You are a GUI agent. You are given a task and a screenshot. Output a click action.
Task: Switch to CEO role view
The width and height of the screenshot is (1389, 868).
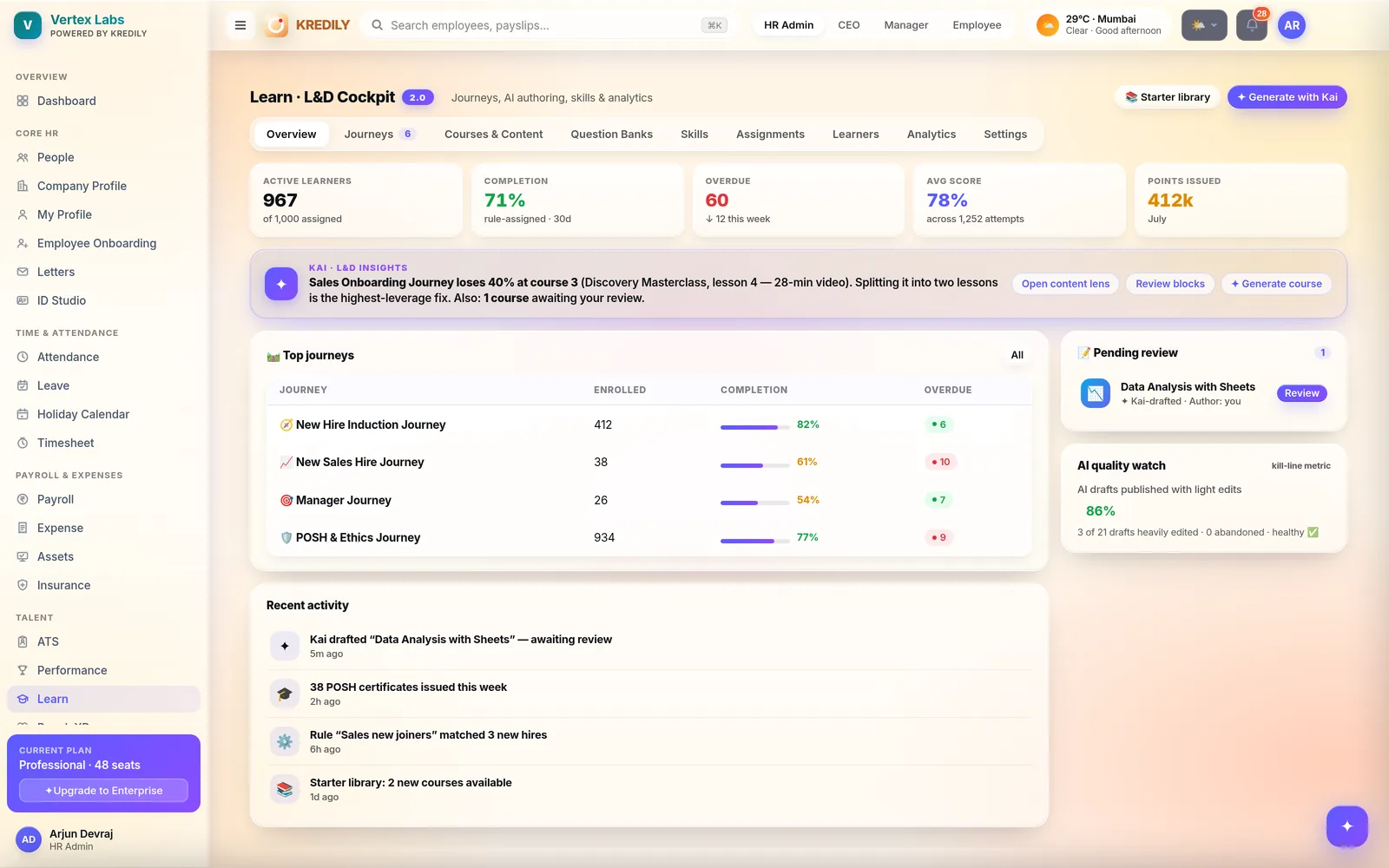(x=849, y=25)
